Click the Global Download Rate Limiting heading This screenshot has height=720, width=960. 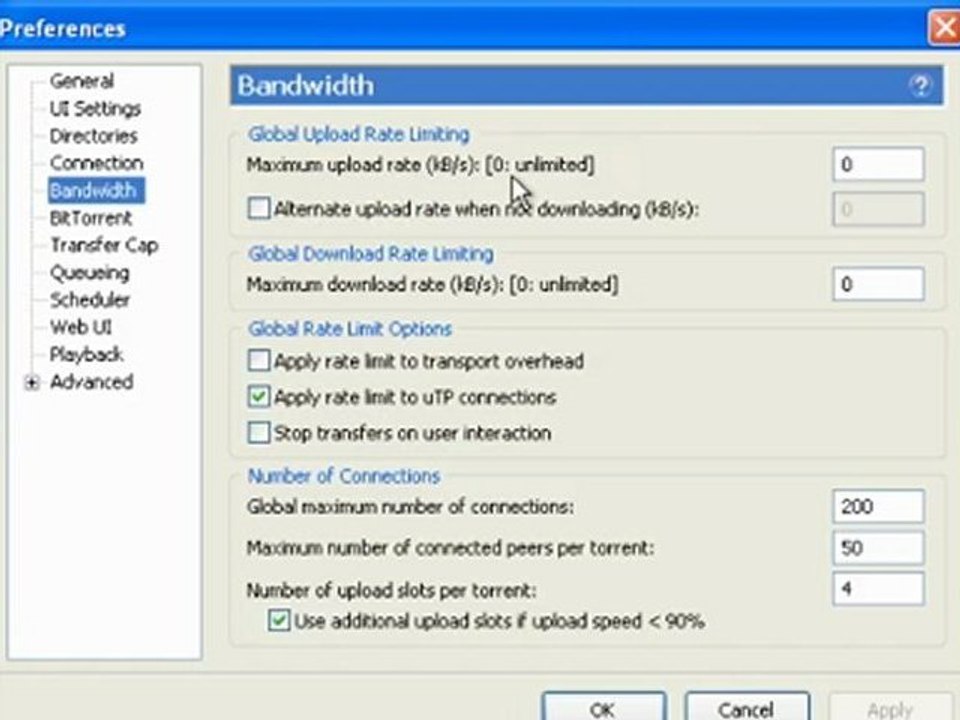click(x=371, y=253)
